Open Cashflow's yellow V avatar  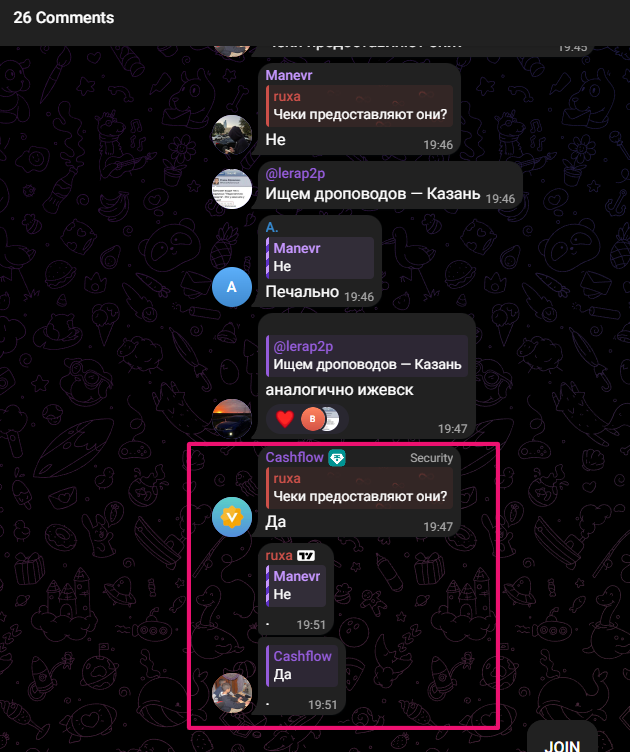pyautogui.click(x=232, y=517)
